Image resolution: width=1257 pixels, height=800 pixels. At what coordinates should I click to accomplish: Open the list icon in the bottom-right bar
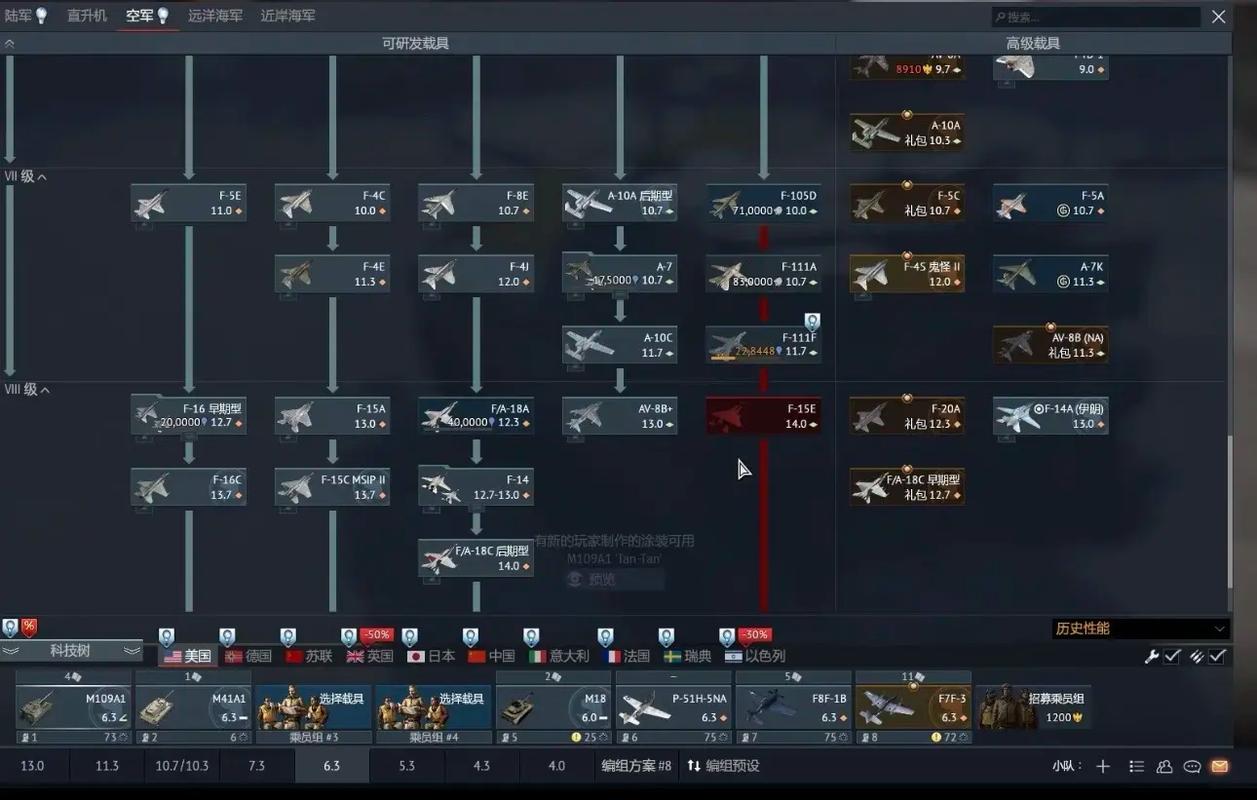[1136, 766]
